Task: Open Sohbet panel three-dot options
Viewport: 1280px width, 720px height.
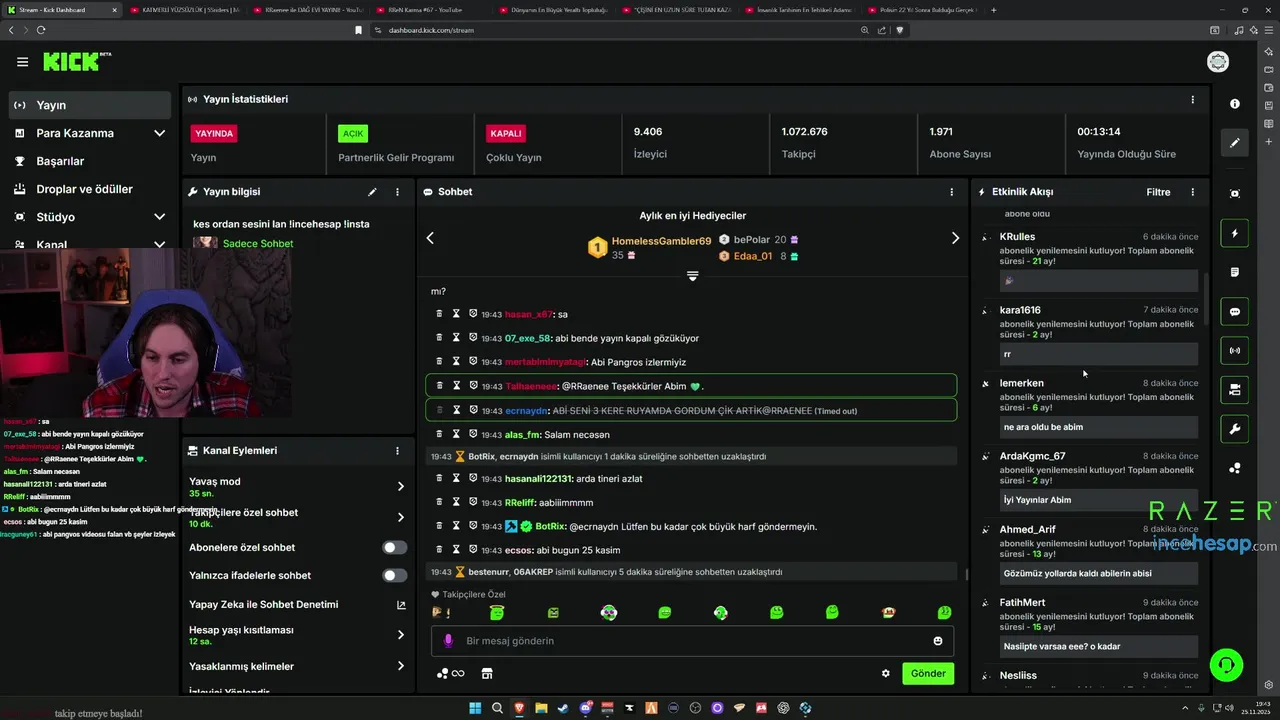Action: click(x=951, y=192)
